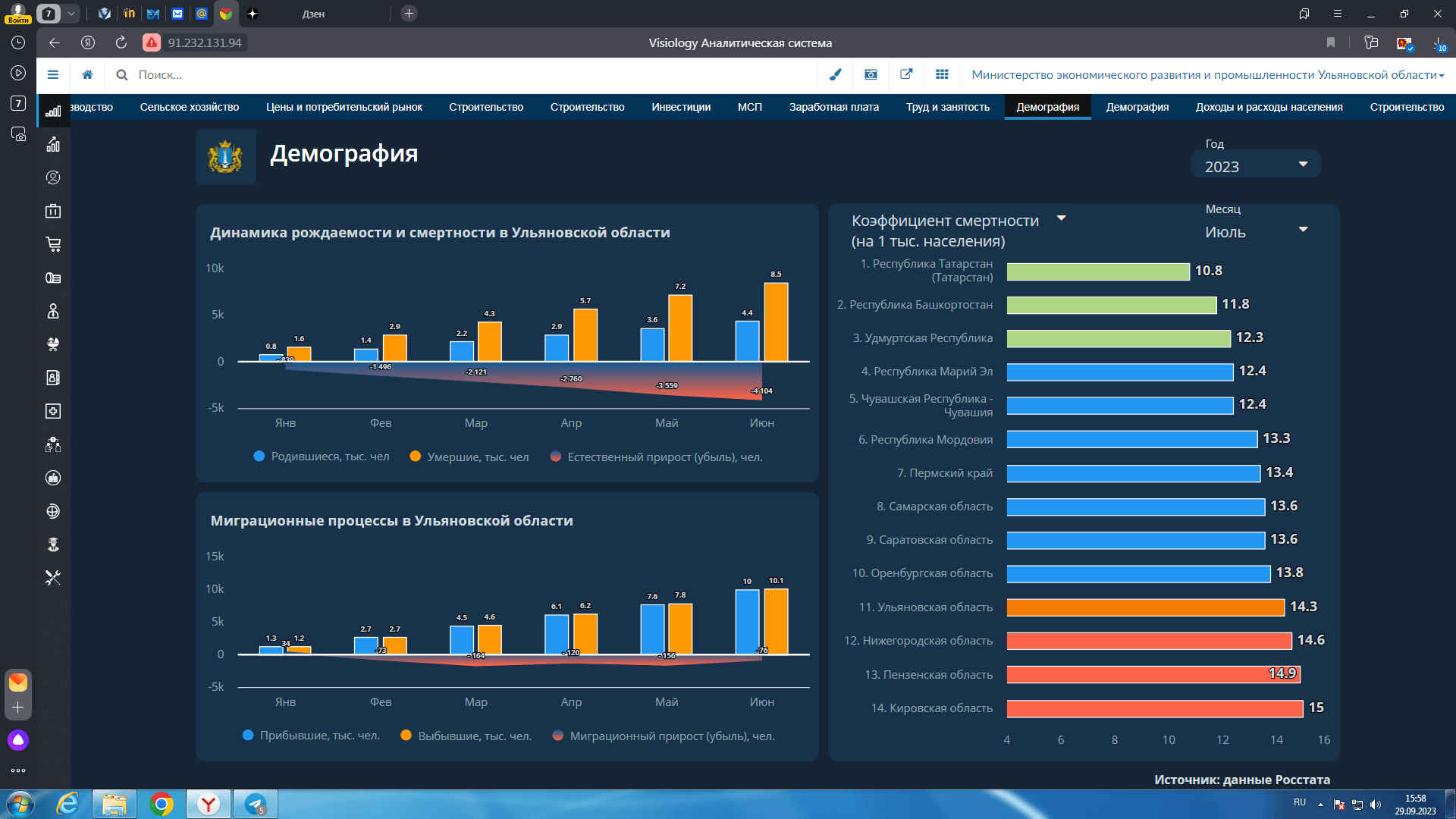
Task: Open the briefcase sidebar icon
Action: tap(53, 211)
